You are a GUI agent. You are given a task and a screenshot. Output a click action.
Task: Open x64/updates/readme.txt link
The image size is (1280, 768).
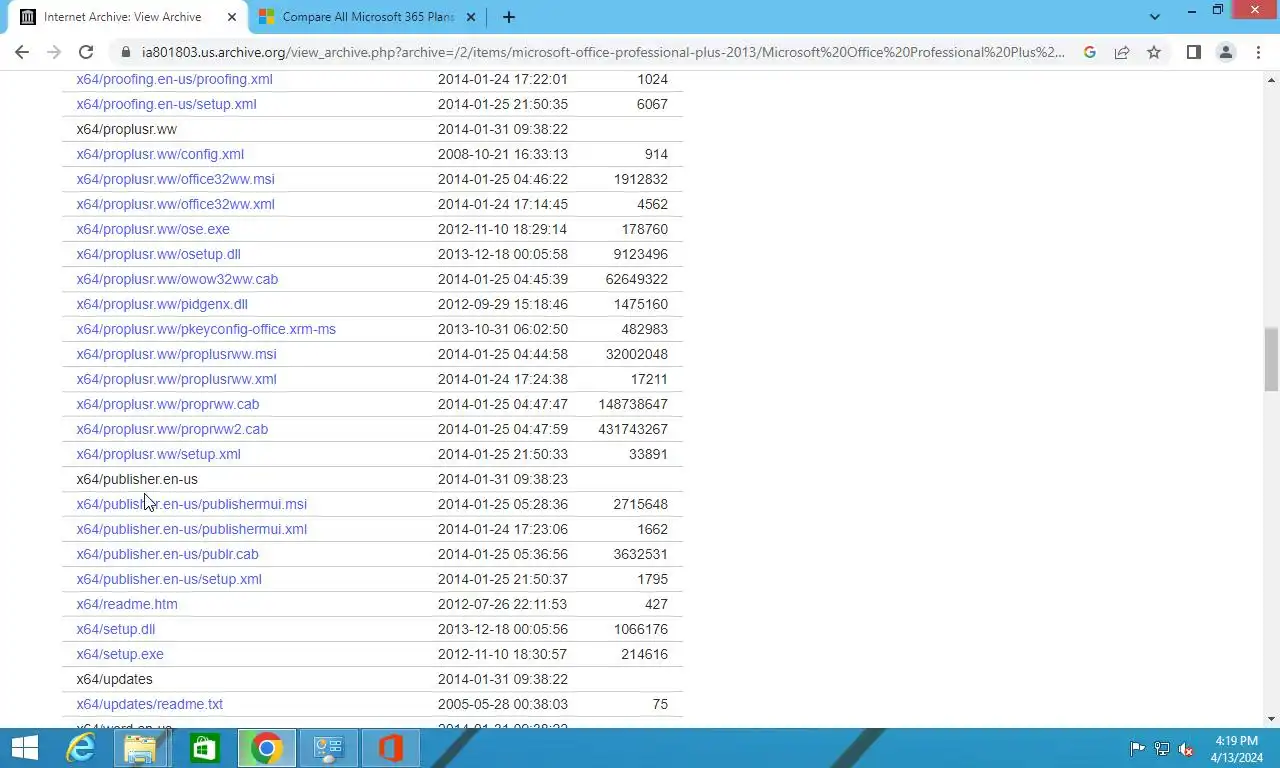tap(150, 704)
